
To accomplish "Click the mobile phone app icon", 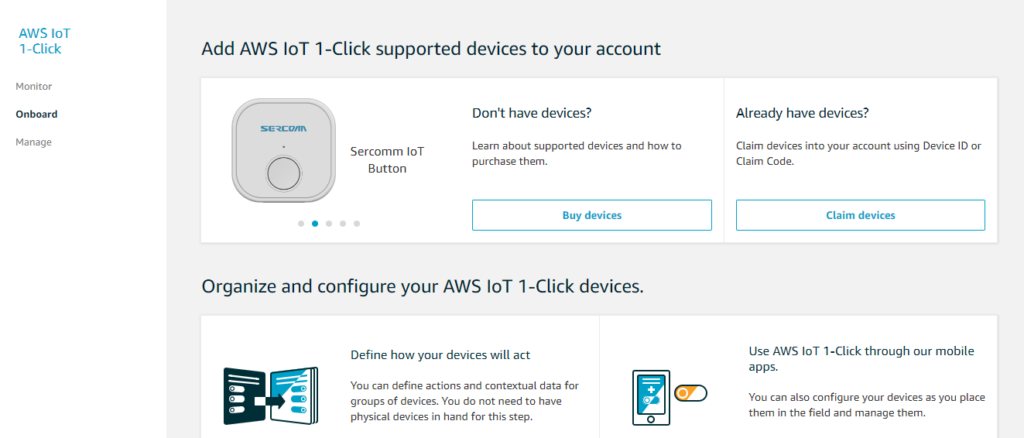I will coord(650,398).
